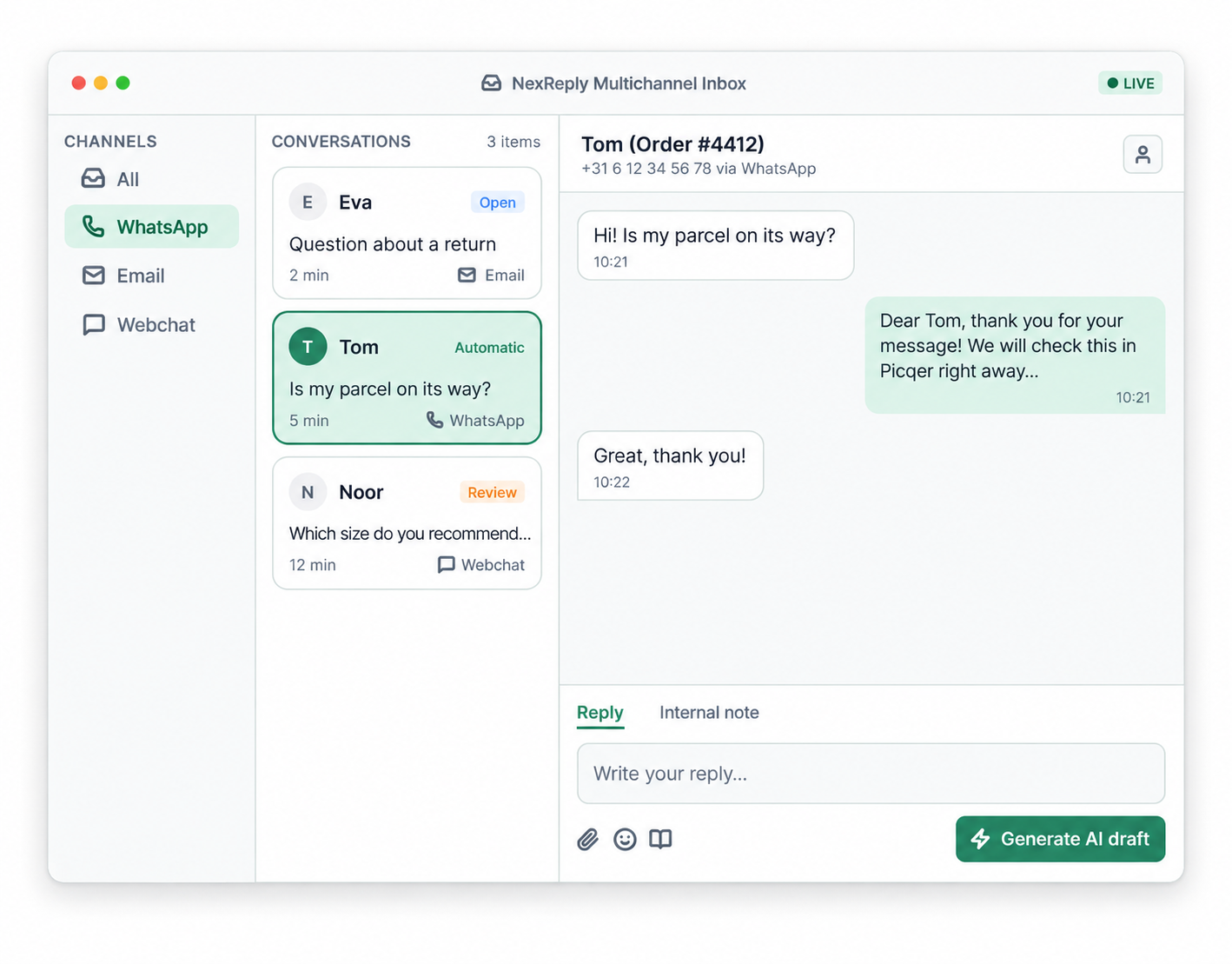Click the 'Dear Tom, thank you' reply bubble
Screen dimensions: 1232x964
(1015, 355)
